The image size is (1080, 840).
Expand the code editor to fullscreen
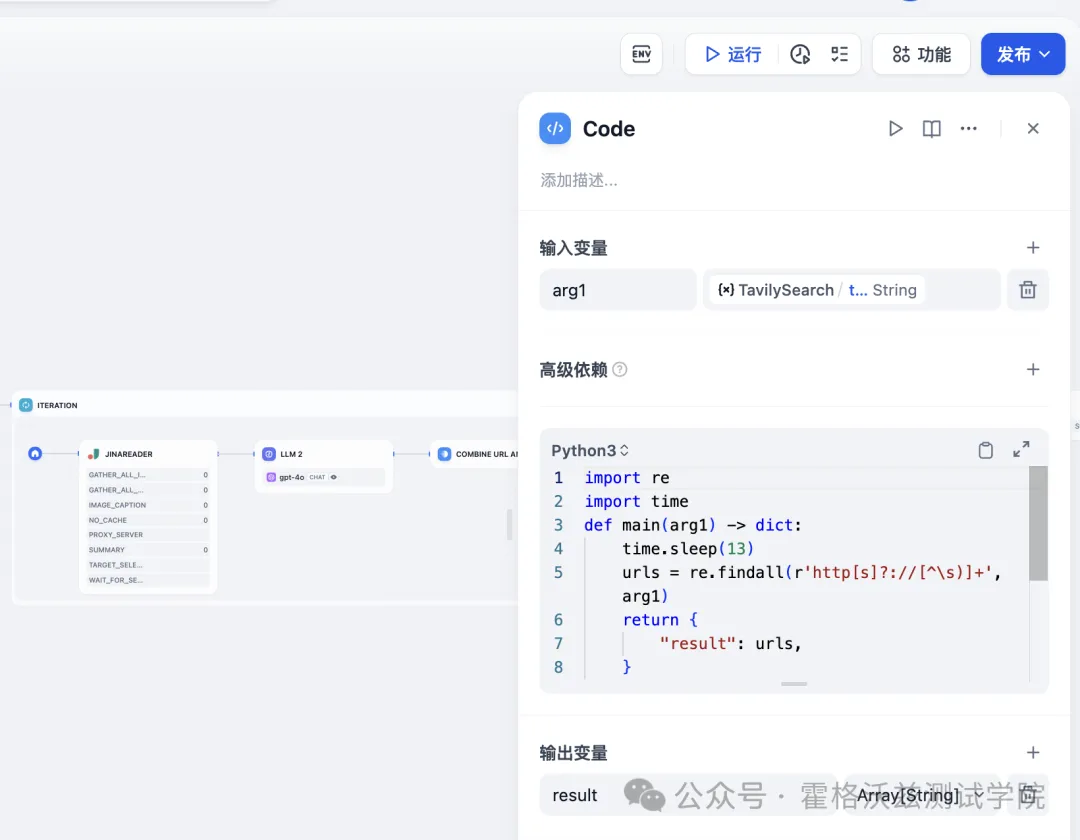pos(1021,450)
